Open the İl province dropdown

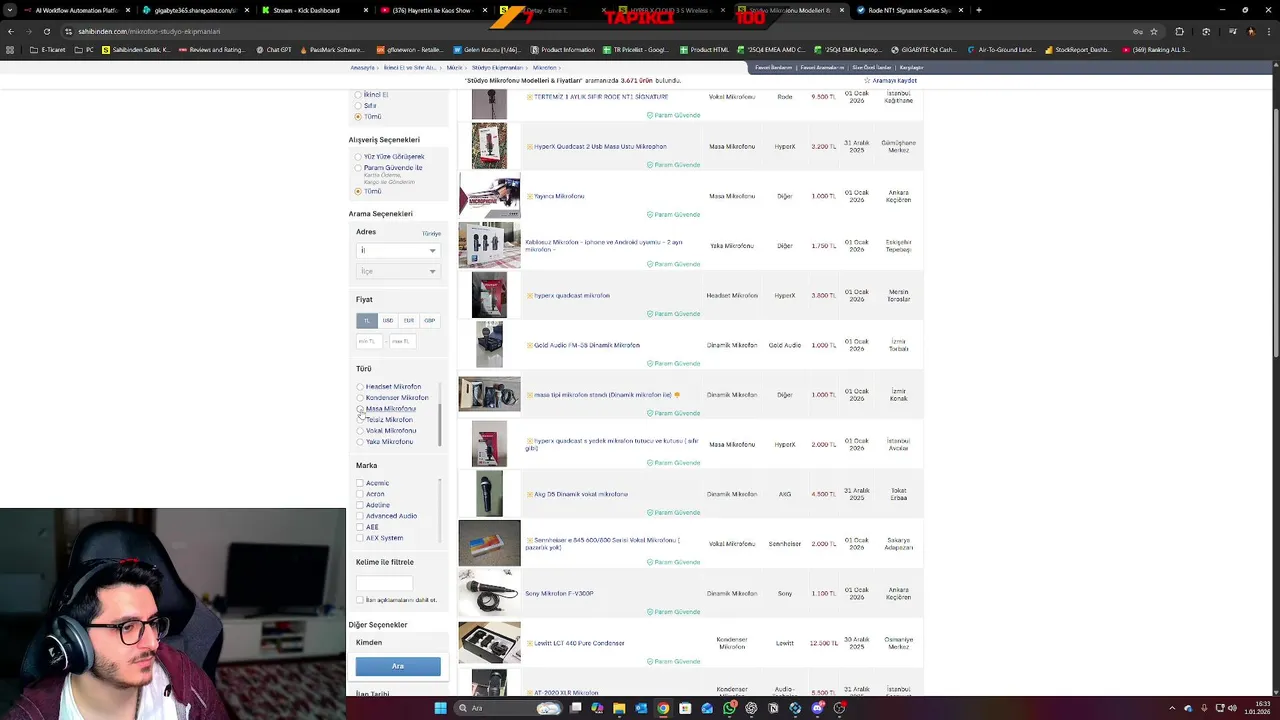pyautogui.click(x=398, y=251)
